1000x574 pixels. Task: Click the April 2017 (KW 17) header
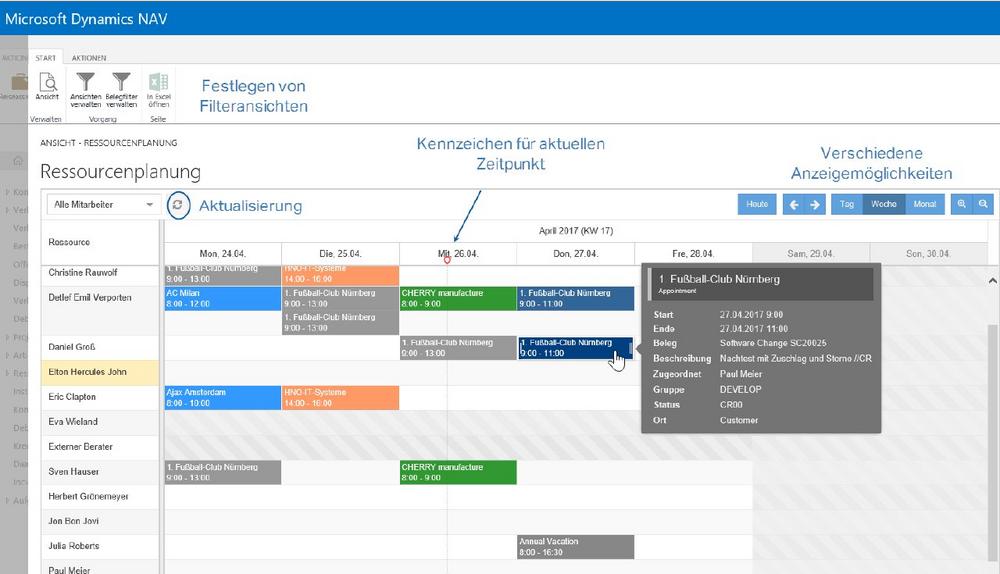click(576, 231)
